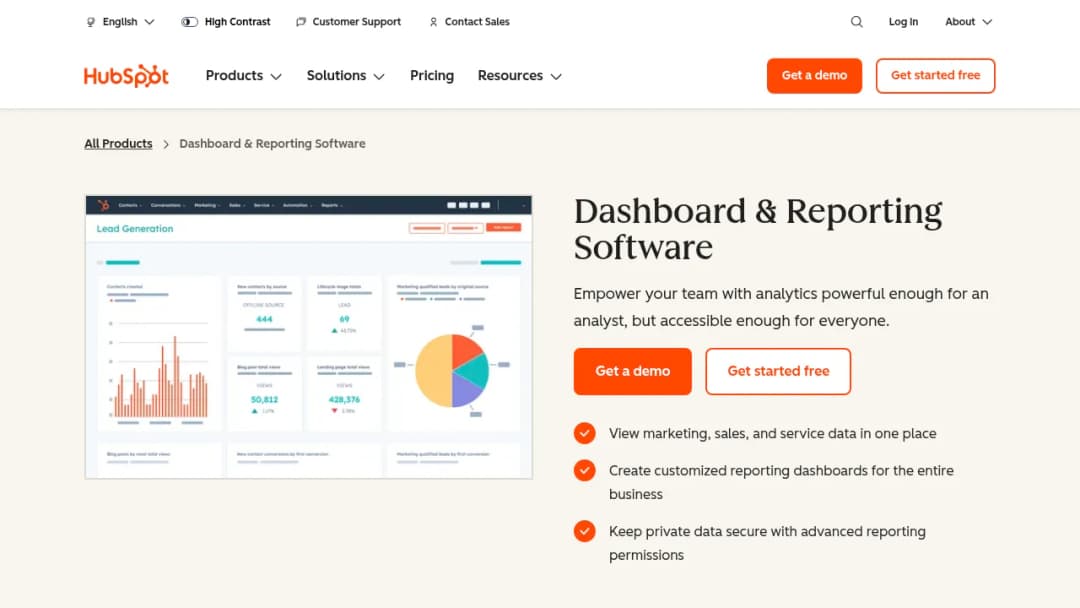Open the Contact Sales link
The image size is (1080, 608).
(477, 22)
